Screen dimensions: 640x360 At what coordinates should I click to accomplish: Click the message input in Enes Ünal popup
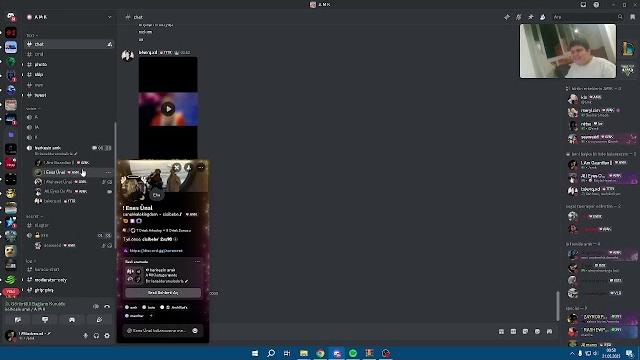coord(159,331)
